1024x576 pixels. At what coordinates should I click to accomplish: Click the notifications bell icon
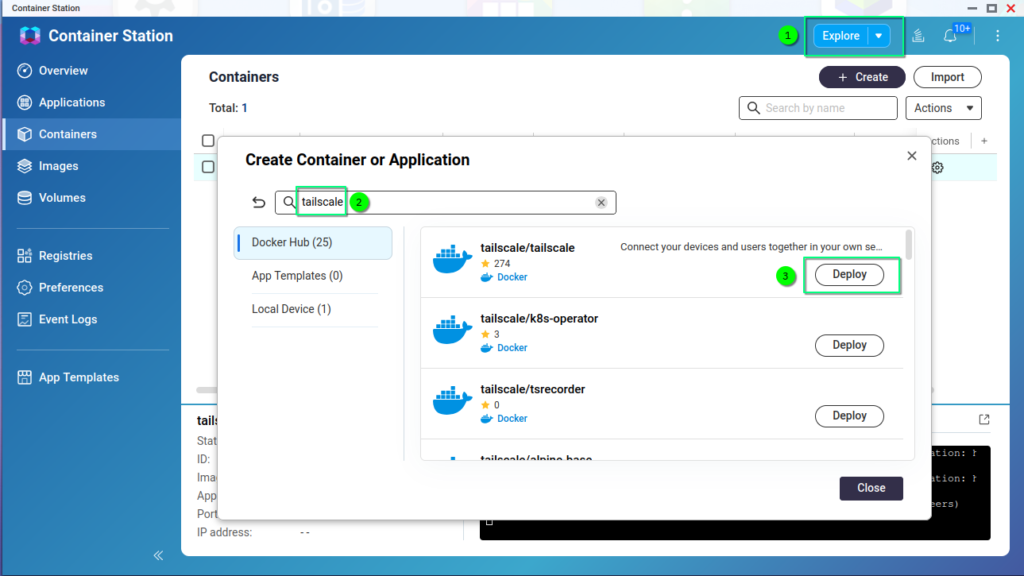(950, 36)
